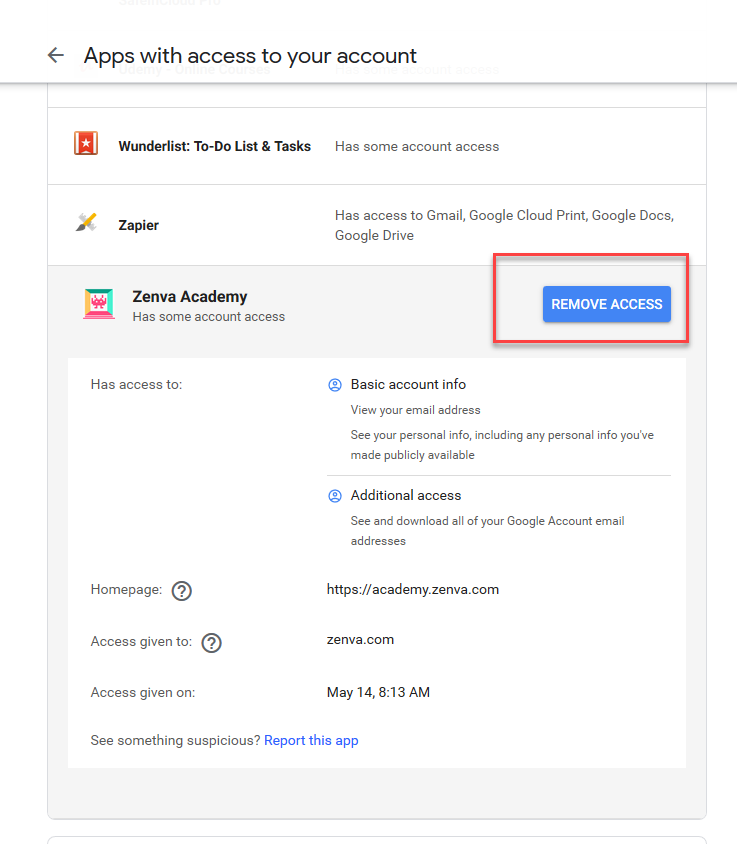
Task: Collapse the Zenva Academy entry header
Action: tap(377, 306)
